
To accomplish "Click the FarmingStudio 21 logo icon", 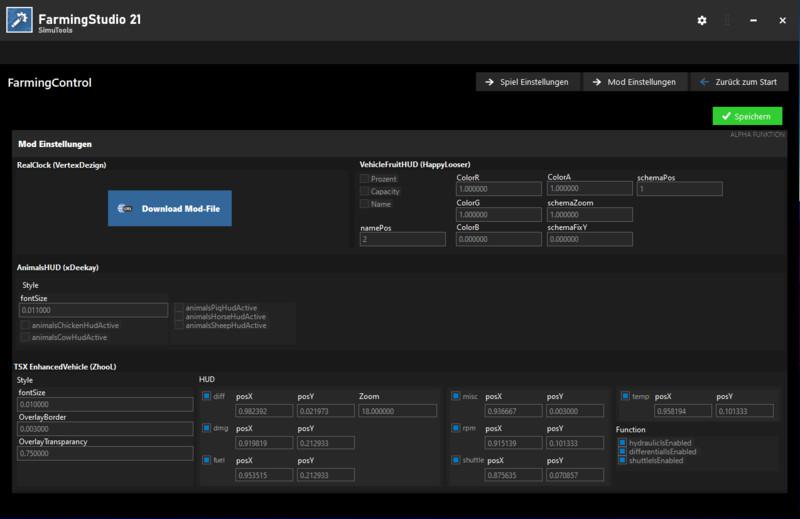I will (x=20, y=20).
